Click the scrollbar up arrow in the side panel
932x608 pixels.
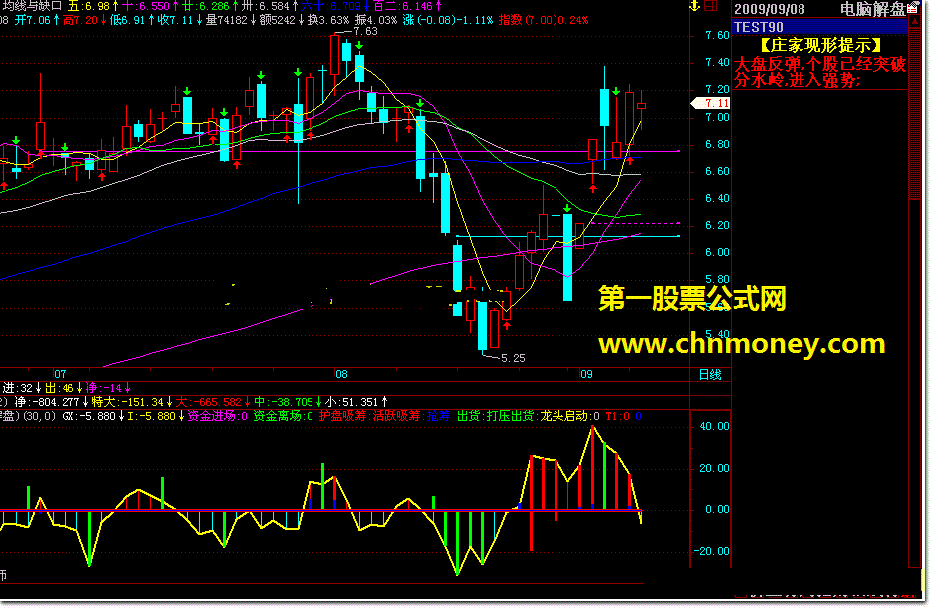pyautogui.click(x=914, y=22)
